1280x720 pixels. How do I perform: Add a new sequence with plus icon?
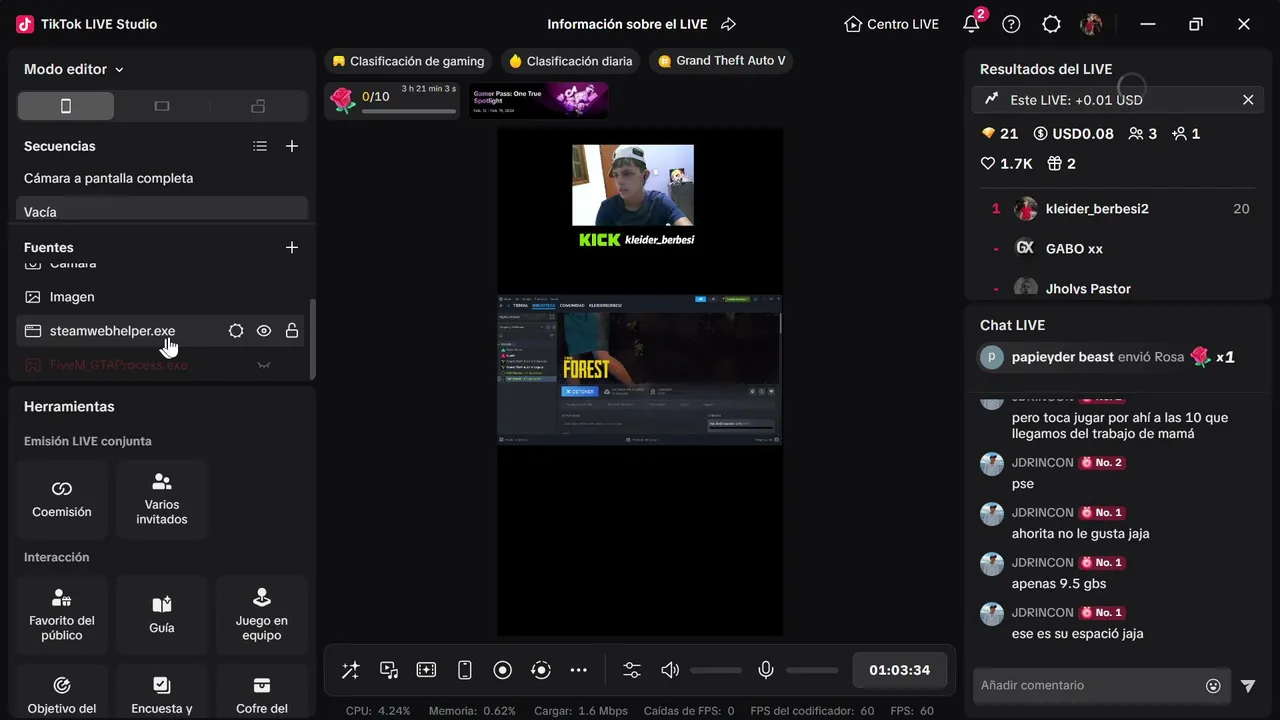(x=292, y=146)
